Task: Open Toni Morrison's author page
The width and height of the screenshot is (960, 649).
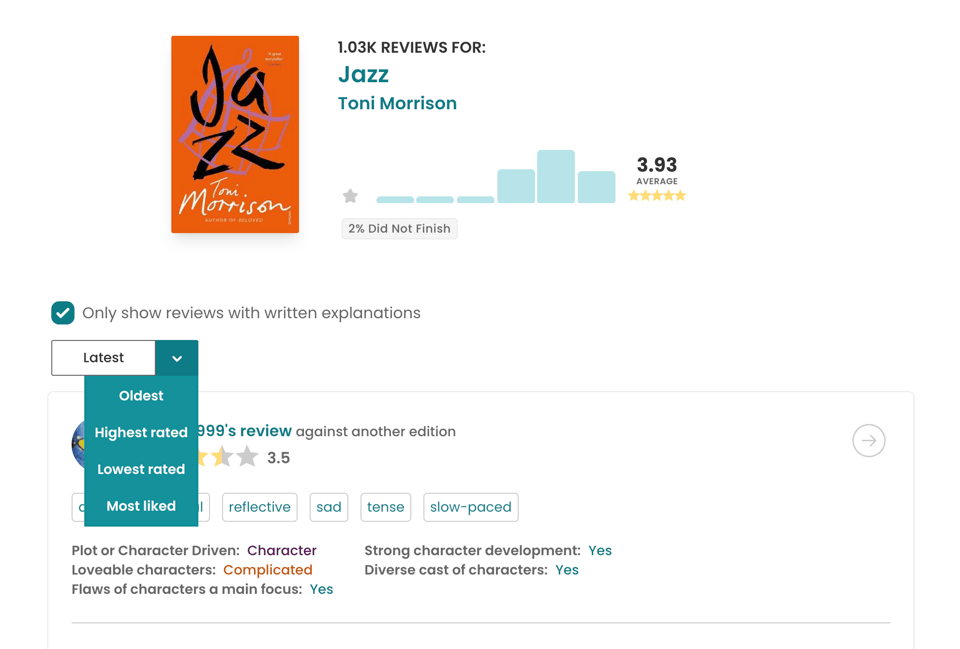Action: 397,102
